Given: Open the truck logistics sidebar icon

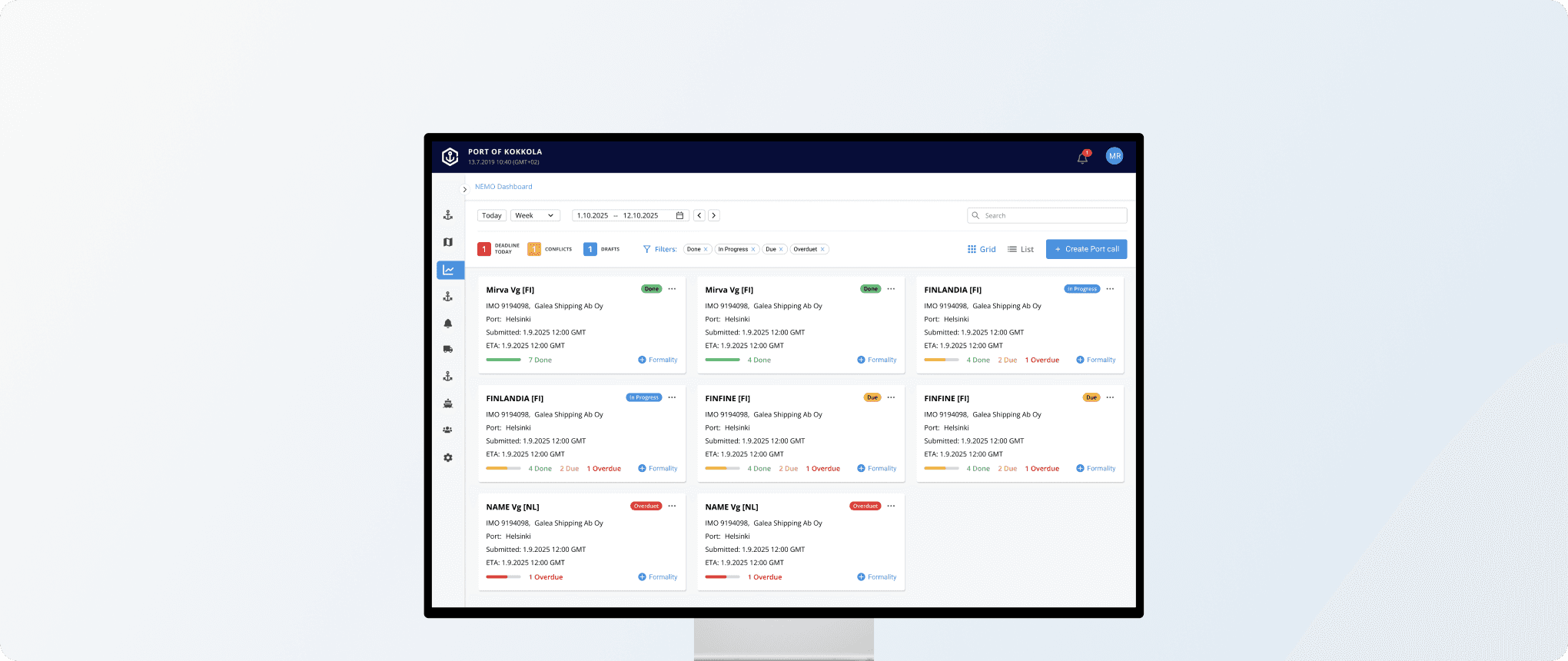Looking at the screenshot, I should [x=448, y=349].
